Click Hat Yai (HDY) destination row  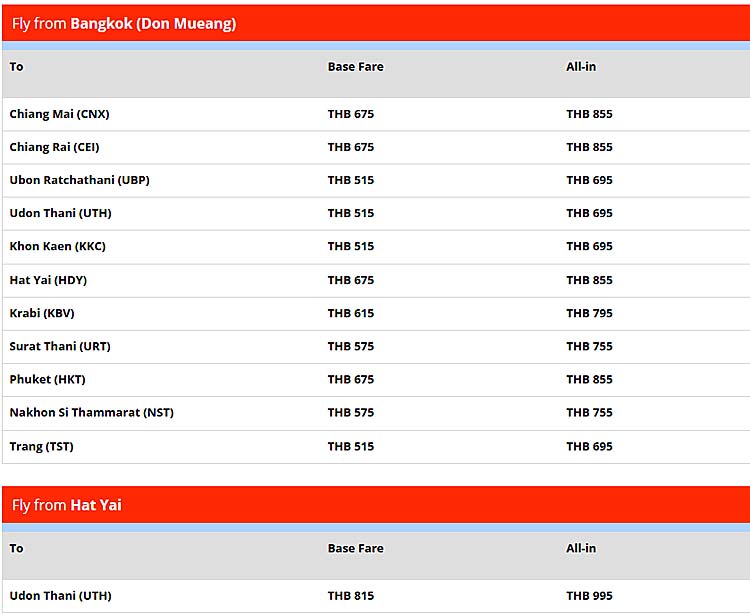coord(48,280)
